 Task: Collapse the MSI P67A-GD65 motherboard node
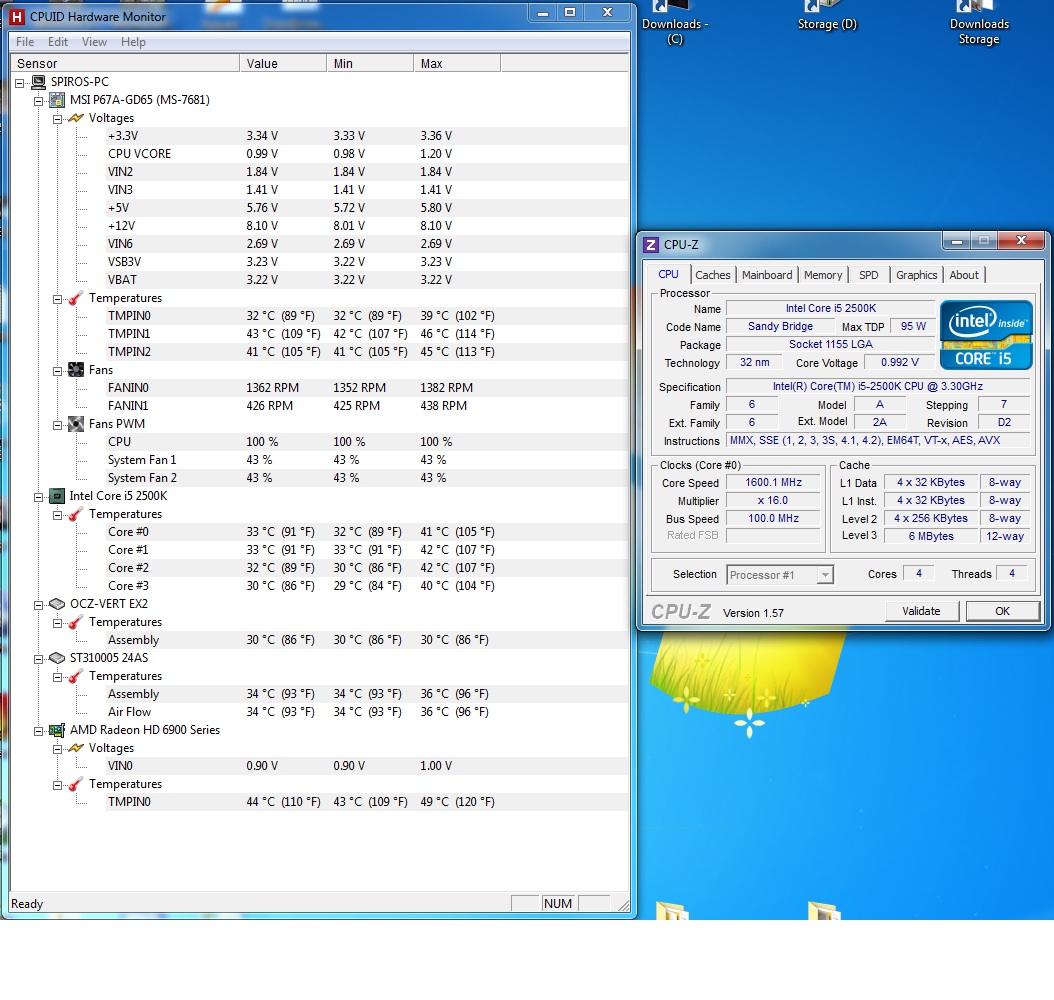click(39, 101)
